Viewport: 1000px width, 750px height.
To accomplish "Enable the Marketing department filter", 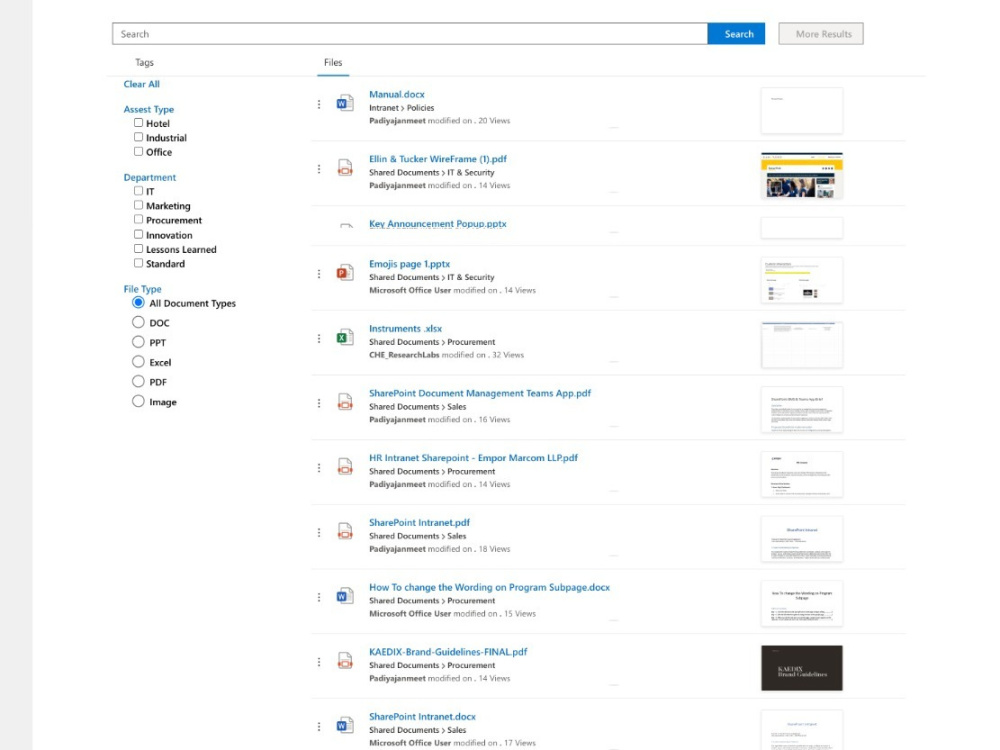I will coord(138,205).
